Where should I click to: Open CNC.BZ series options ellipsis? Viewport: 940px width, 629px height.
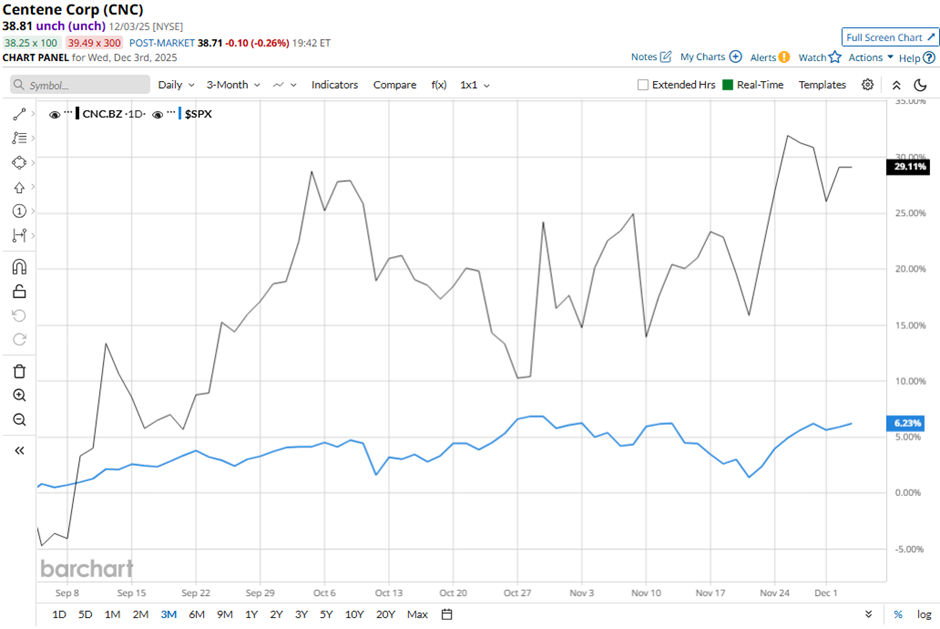68,113
